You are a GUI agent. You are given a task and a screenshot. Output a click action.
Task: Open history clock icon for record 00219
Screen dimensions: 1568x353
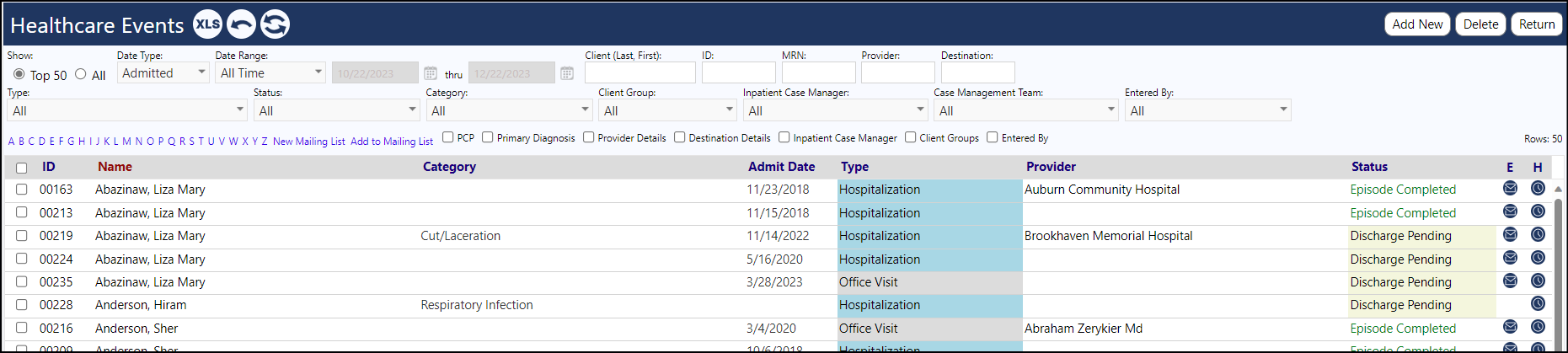pyautogui.click(x=1538, y=235)
